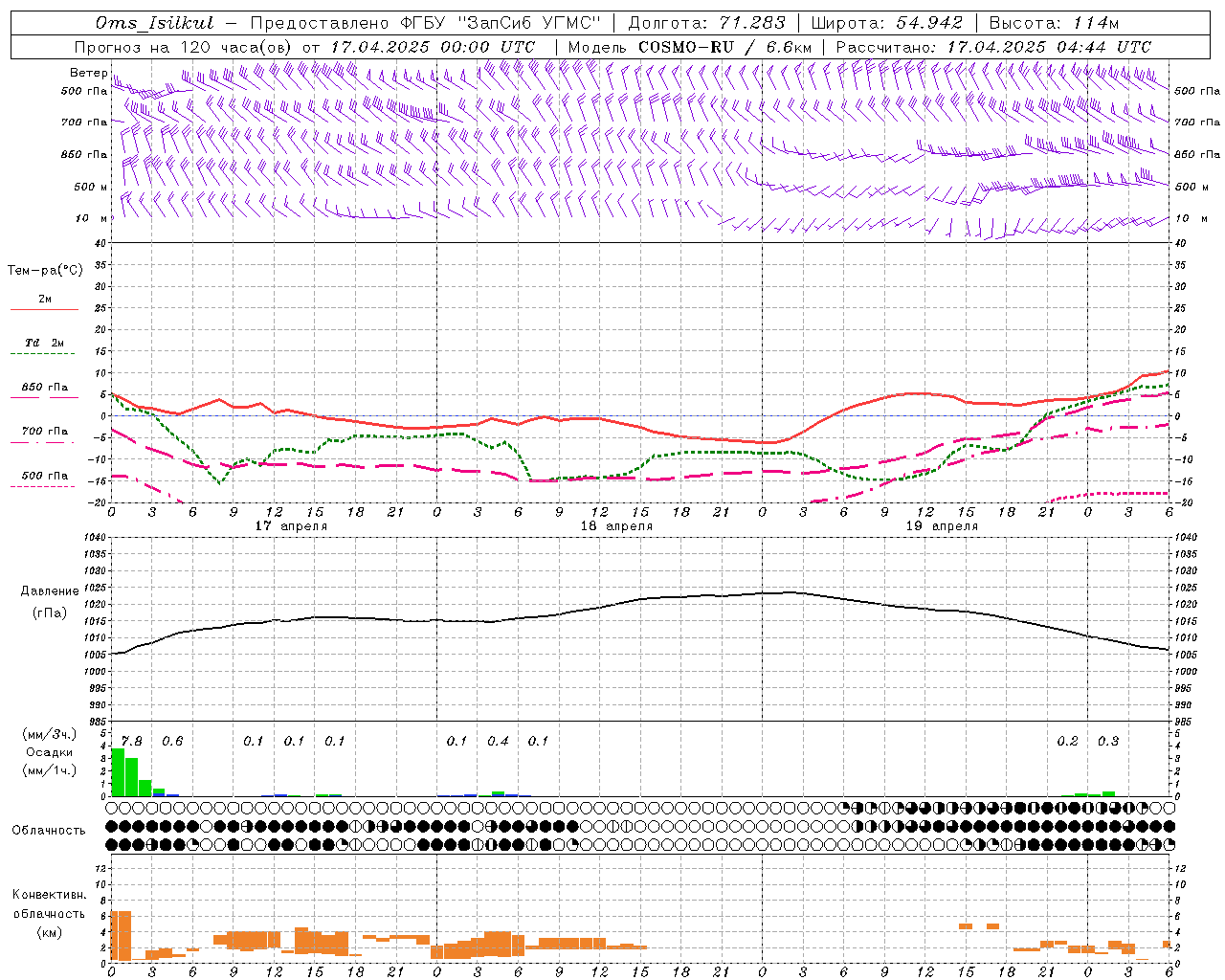Click the "19 апреля" date label
1225x980 pixels.
click(x=942, y=526)
